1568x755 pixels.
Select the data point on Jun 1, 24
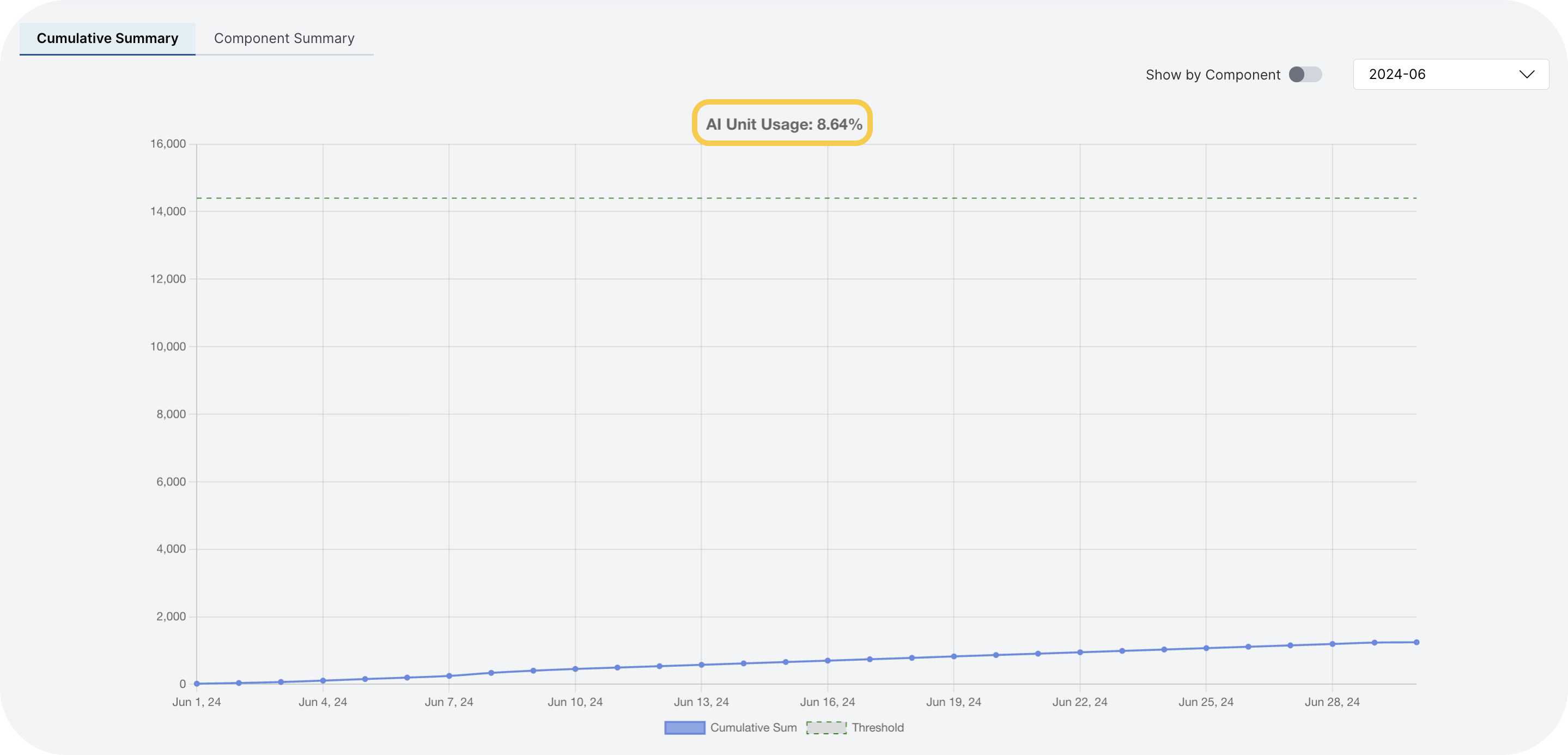196,683
